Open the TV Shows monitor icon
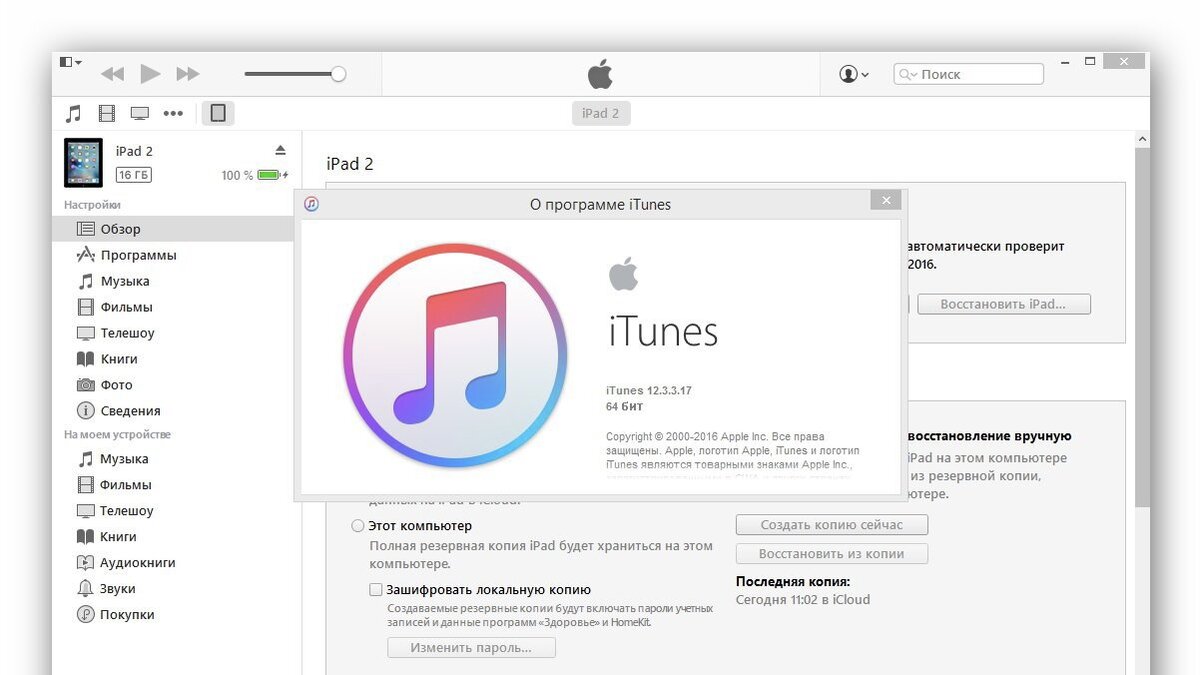This screenshot has width=1200, height=675. pos(140,113)
